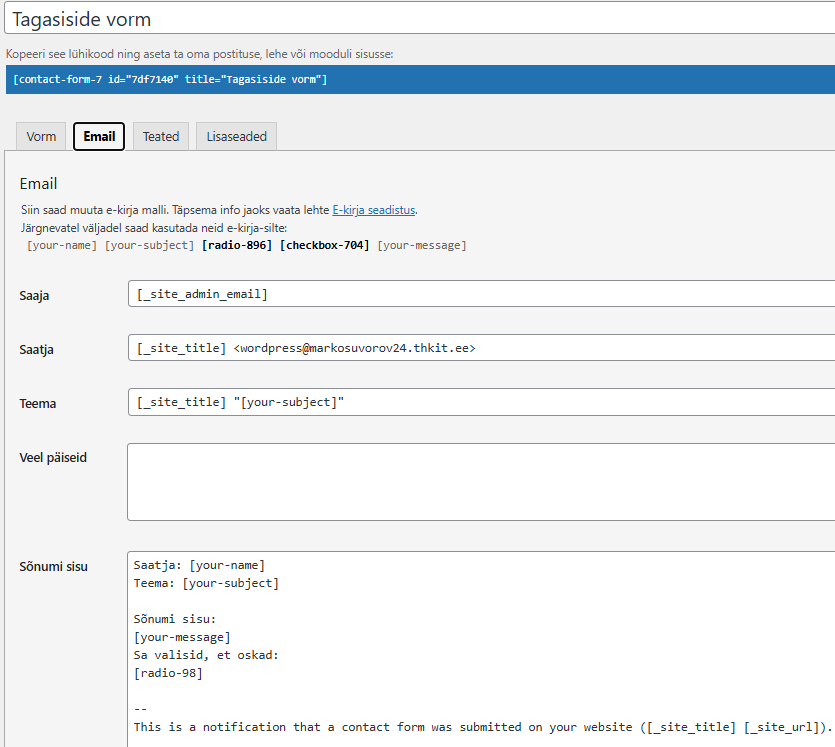Select the Email tab
Viewport: 835px width, 747px height.
tap(99, 137)
